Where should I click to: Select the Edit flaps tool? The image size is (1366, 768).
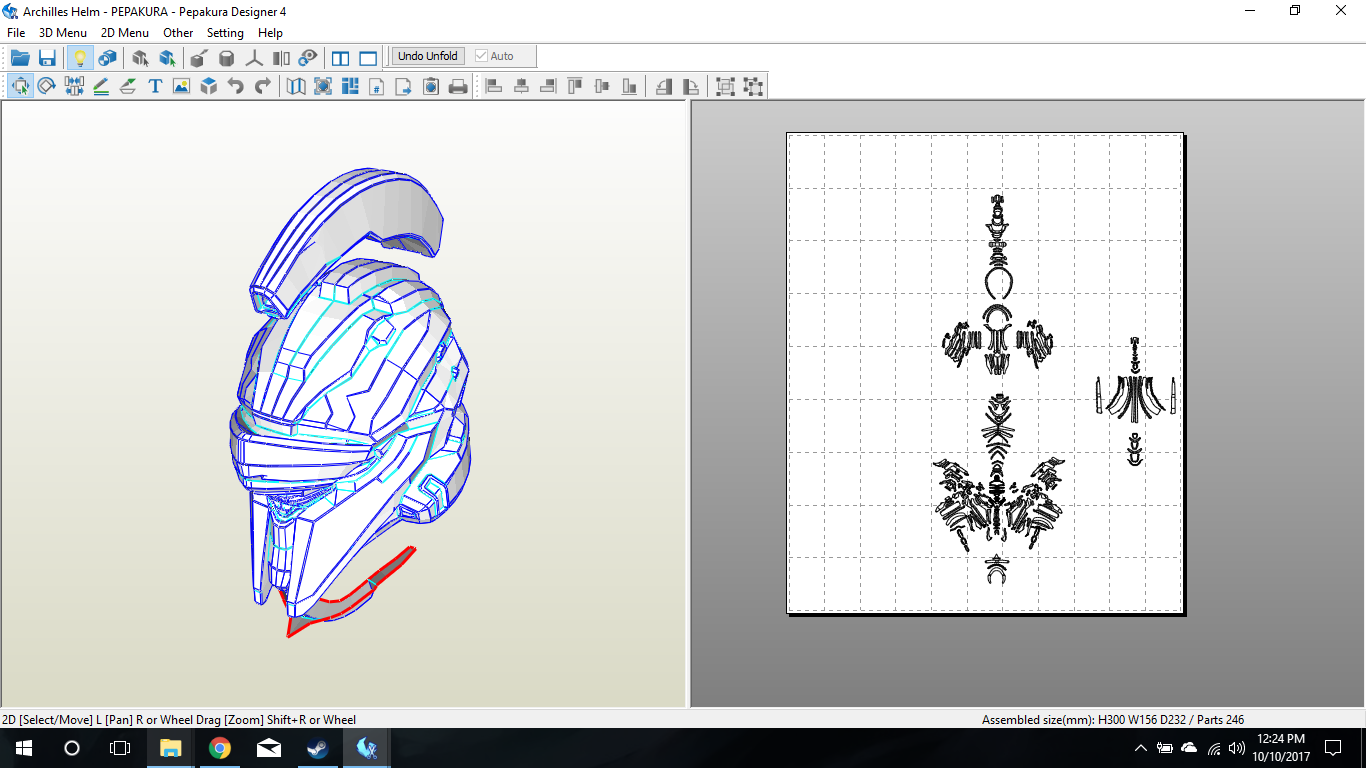(128, 86)
